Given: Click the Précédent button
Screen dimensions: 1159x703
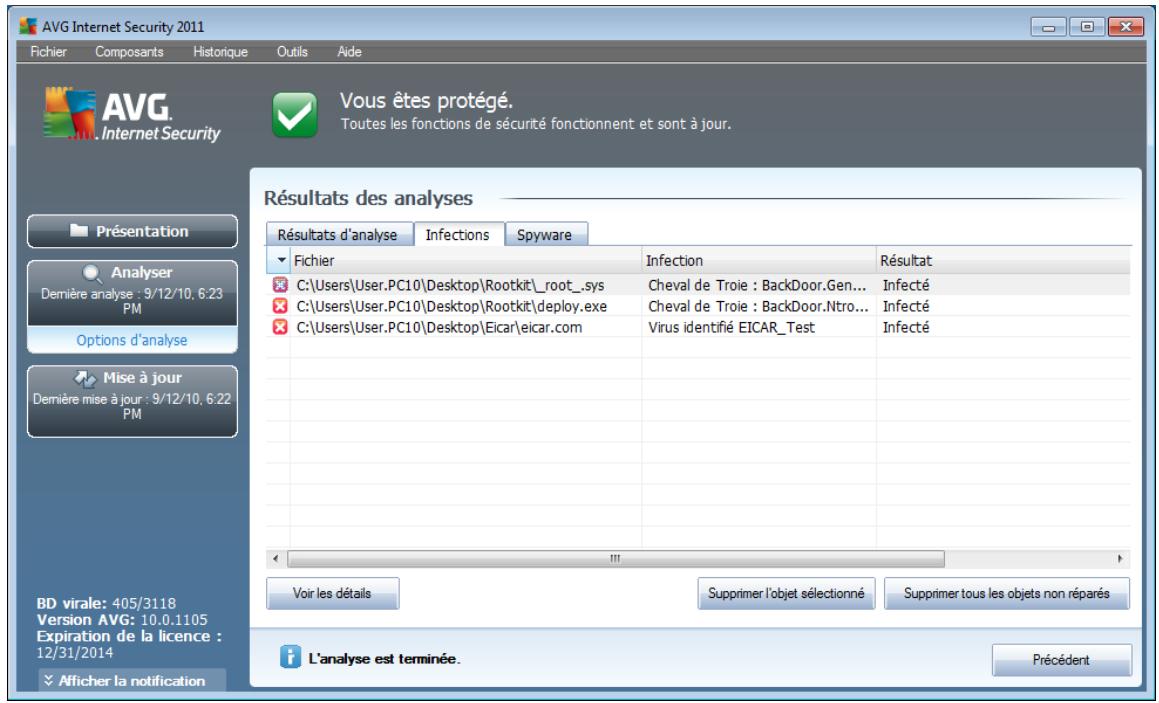Looking at the screenshot, I should coord(1061,659).
